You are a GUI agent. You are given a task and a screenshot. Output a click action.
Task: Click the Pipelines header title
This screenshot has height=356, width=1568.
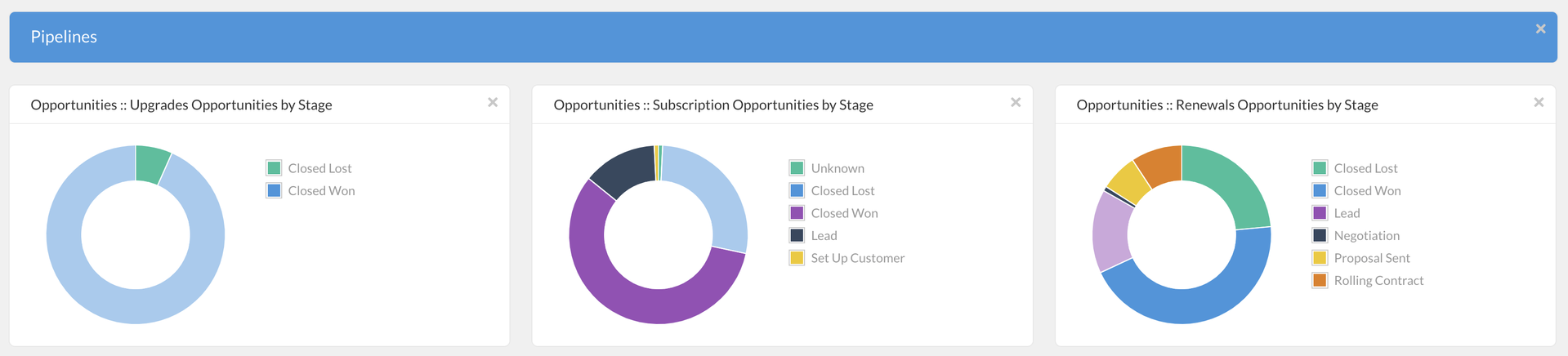point(64,37)
